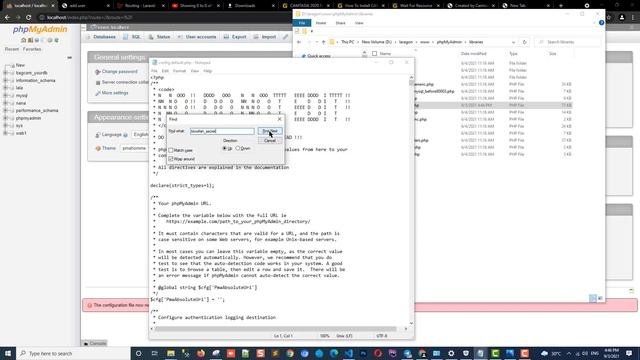Screen dimensions: 640x360
Task: Click phpMyAdmin home icon in sidebar
Action: click(24, 40)
